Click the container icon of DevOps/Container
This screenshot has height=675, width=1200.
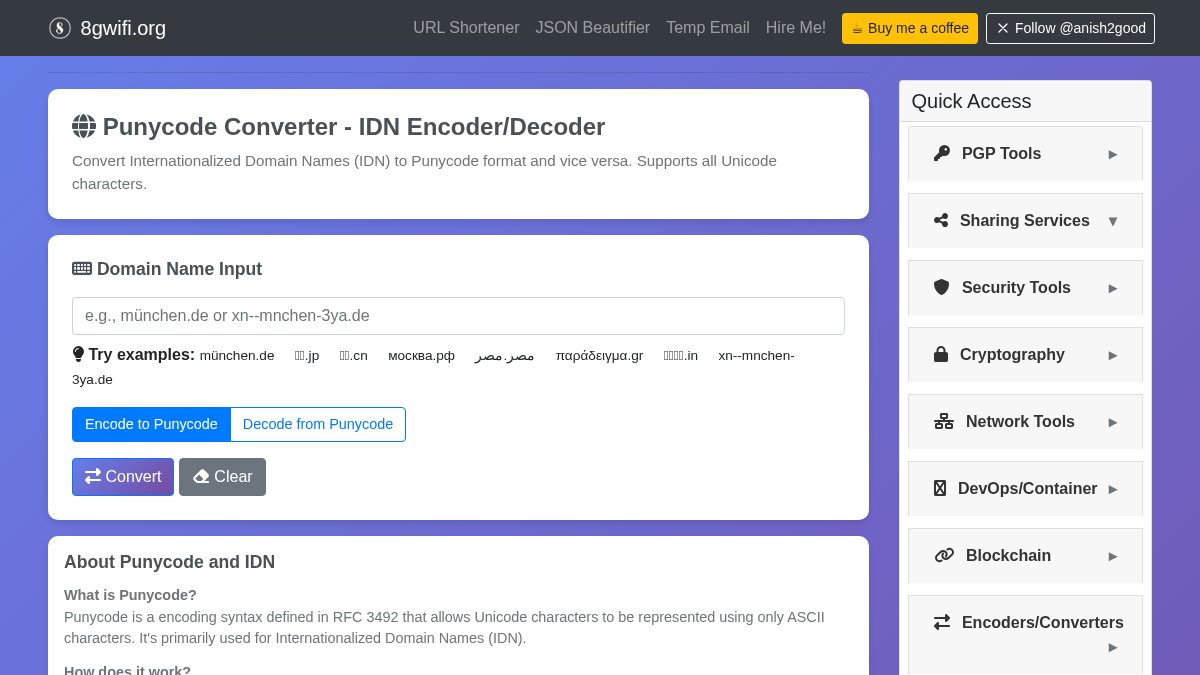940,488
